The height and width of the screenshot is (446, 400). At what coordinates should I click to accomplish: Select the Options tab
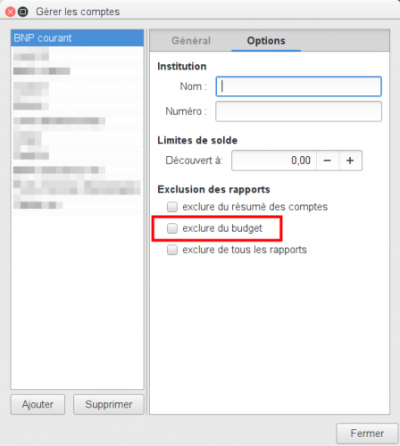point(266,41)
